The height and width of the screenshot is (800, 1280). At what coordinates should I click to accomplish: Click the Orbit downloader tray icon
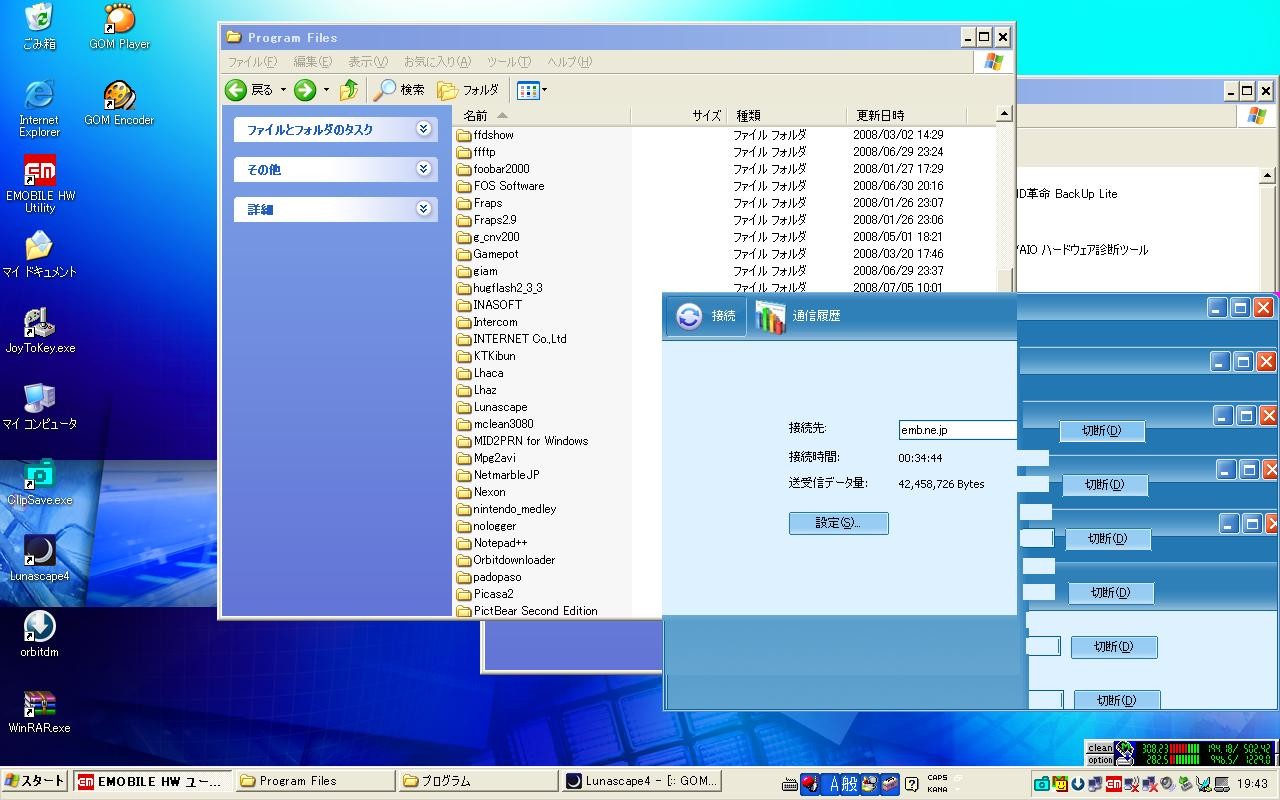[1078, 784]
